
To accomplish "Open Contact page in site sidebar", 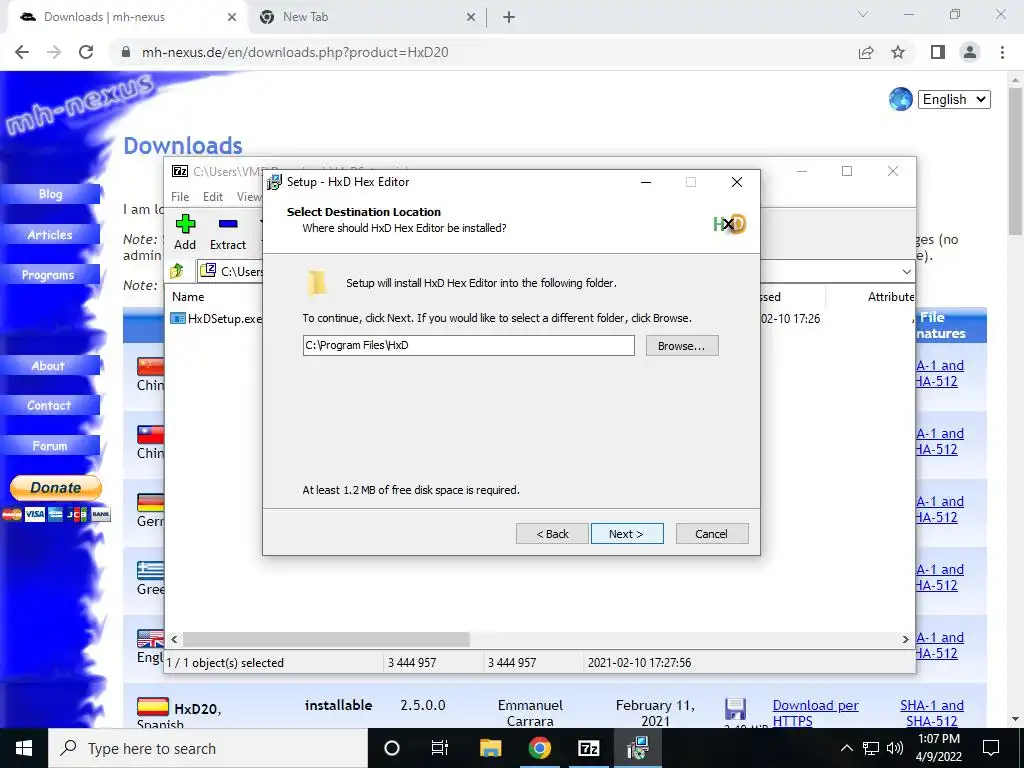I will [49, 406].
